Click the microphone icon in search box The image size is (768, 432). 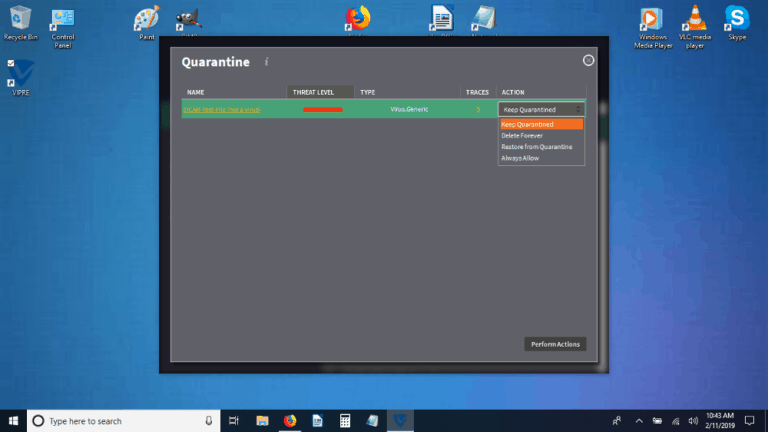tap(209, 421)
